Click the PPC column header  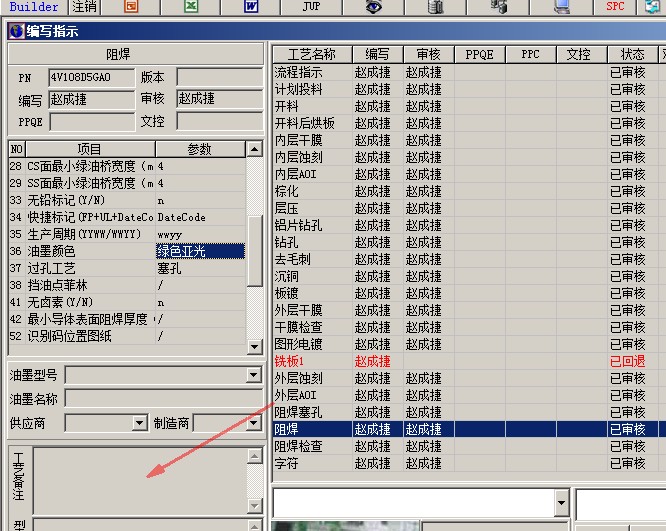pyautogui.click(x=531, y=54)
